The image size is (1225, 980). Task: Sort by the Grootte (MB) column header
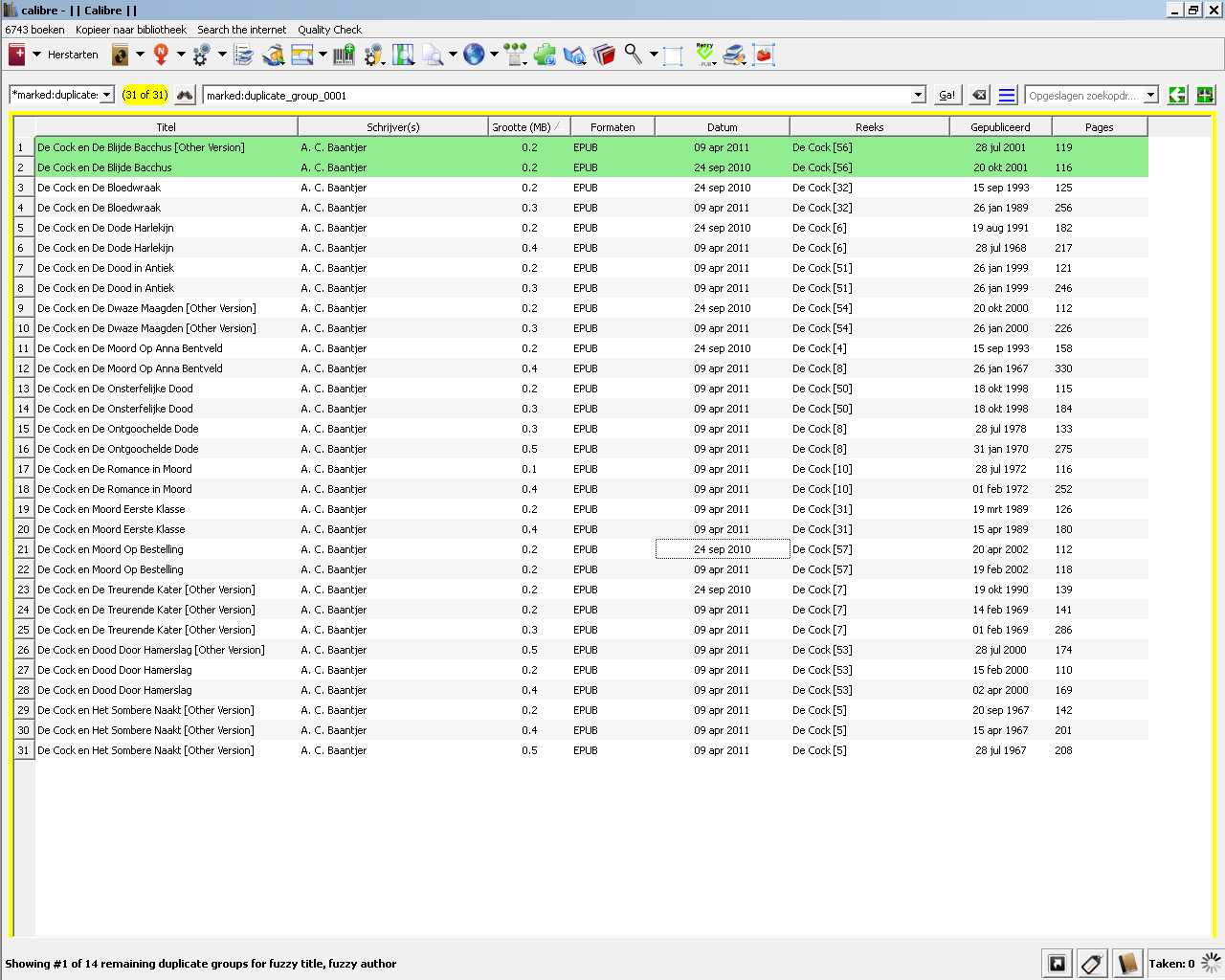529,126
